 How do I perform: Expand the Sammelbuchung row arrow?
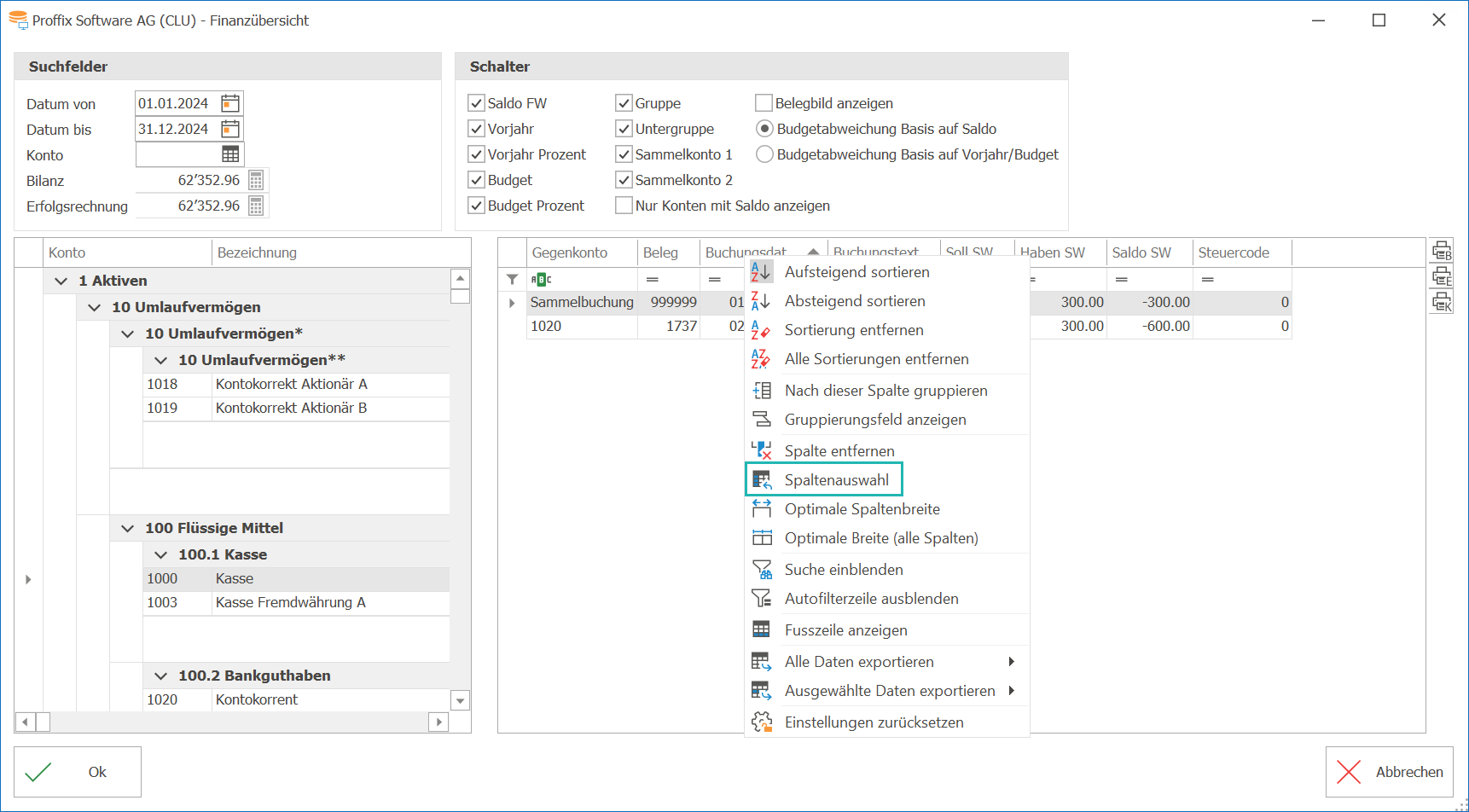(x=512, y=303)
